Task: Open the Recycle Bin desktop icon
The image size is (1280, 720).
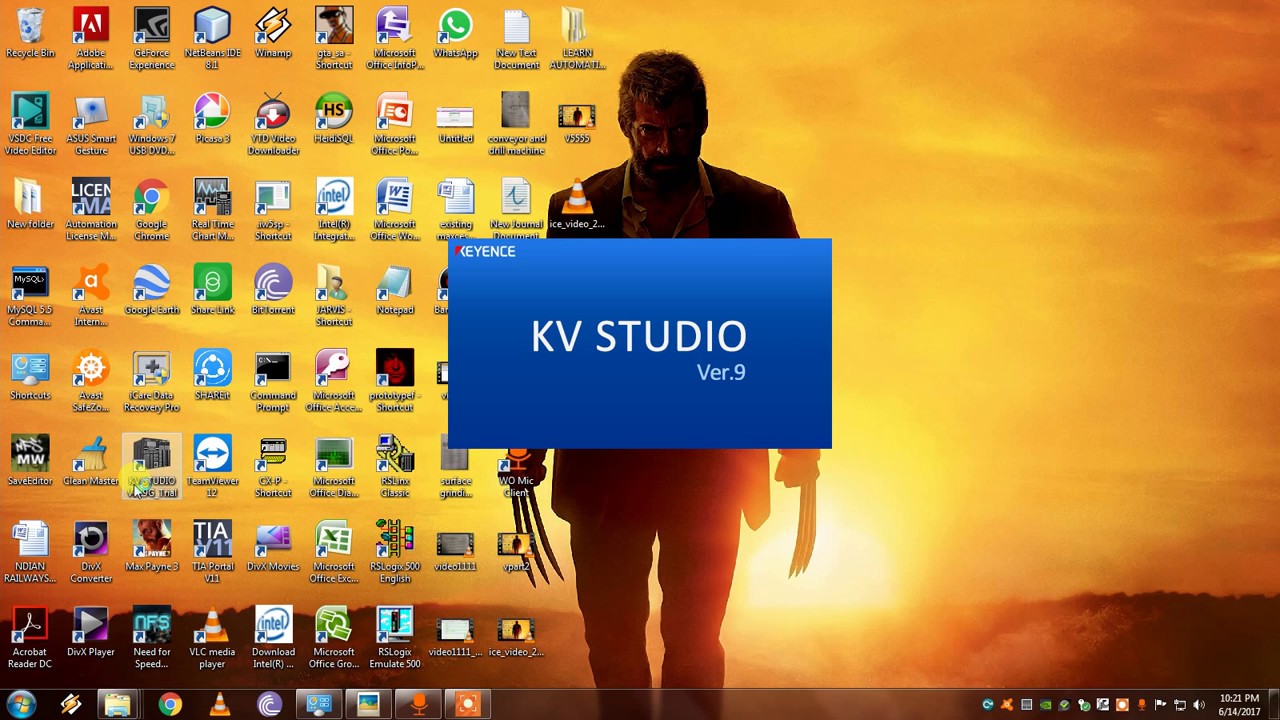Action: click(30, 34)
